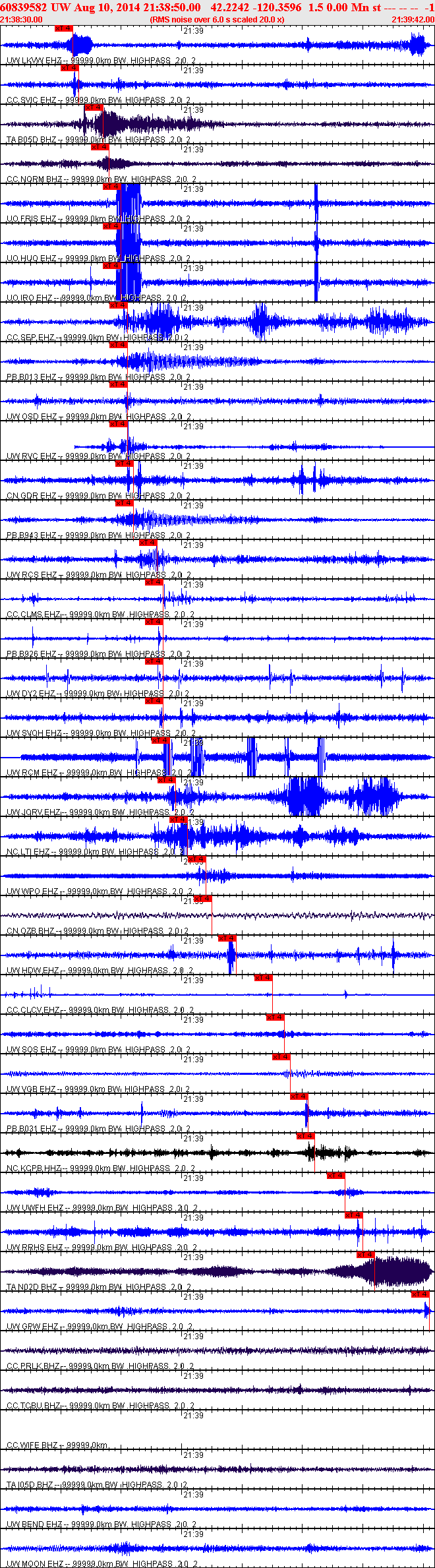The height and width of the screenshot is (1568, 435).
Task: Select the UW RCM EHZ station label
Action: [32, 773]
